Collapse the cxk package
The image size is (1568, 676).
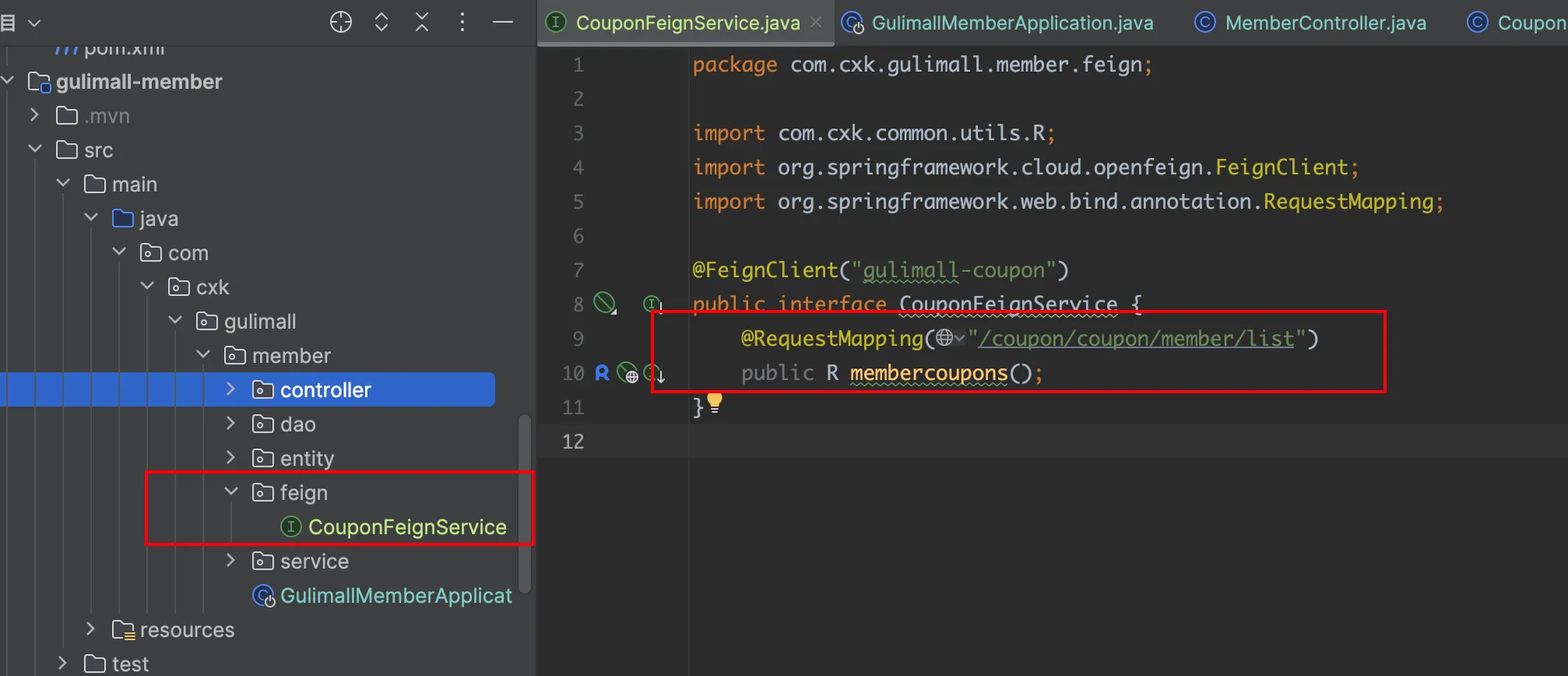coord(147,286)
